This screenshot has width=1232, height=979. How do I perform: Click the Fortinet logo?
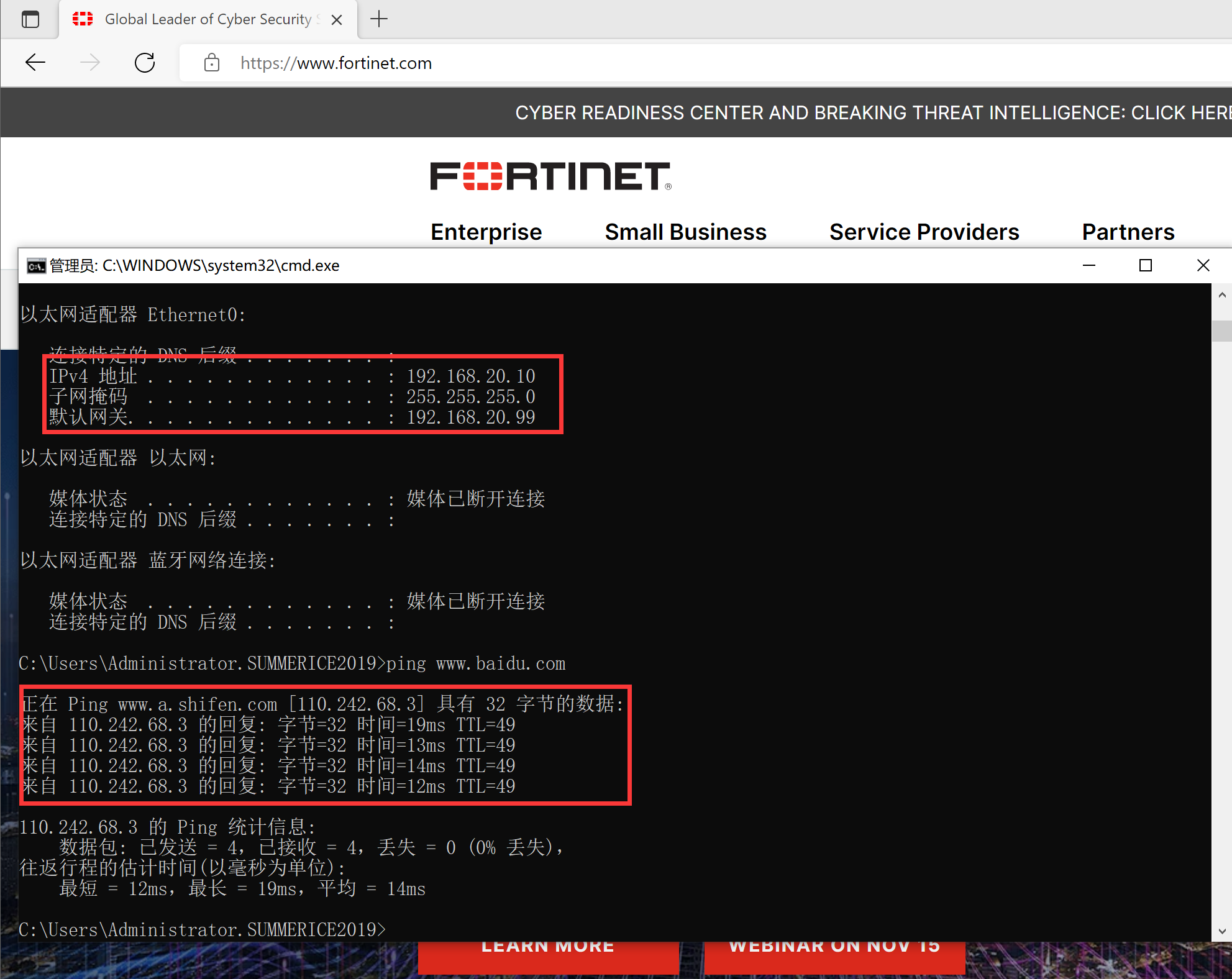(x=550, y=176)
